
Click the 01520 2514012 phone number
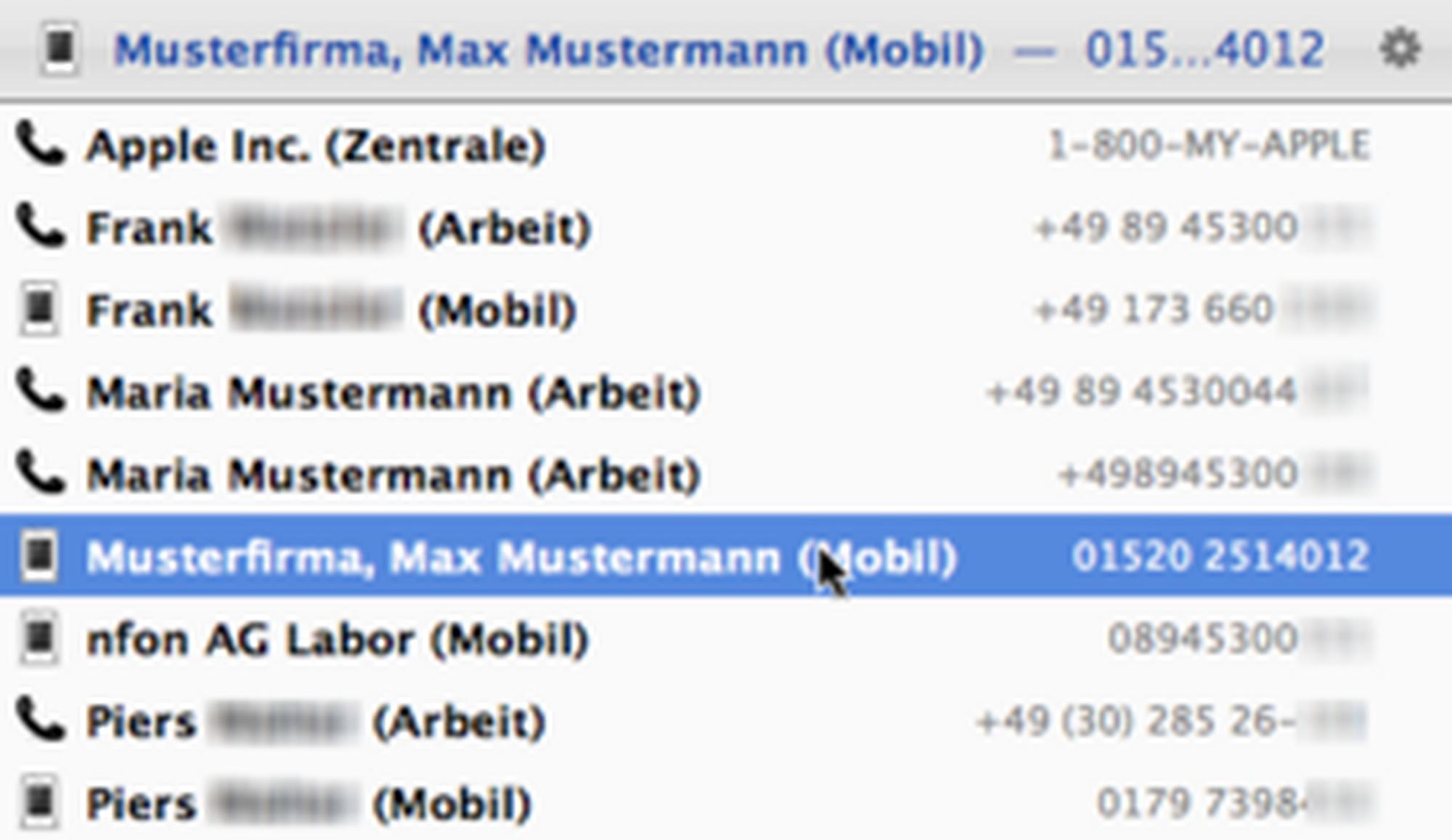[x=1220, y=556]
